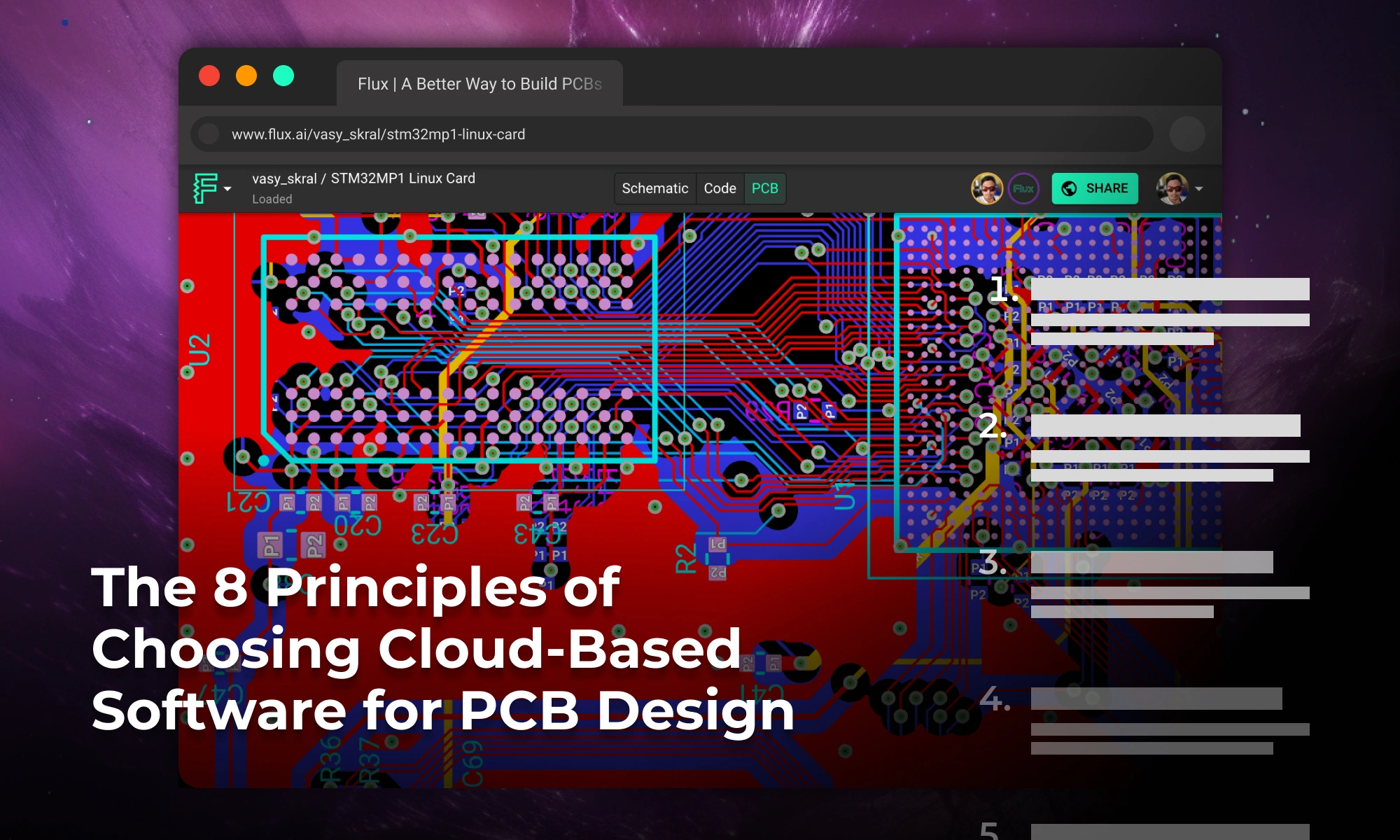This screenshot has width=1400, height=840.
Task: Click the Flux logo icon
Action: point(205,188)
